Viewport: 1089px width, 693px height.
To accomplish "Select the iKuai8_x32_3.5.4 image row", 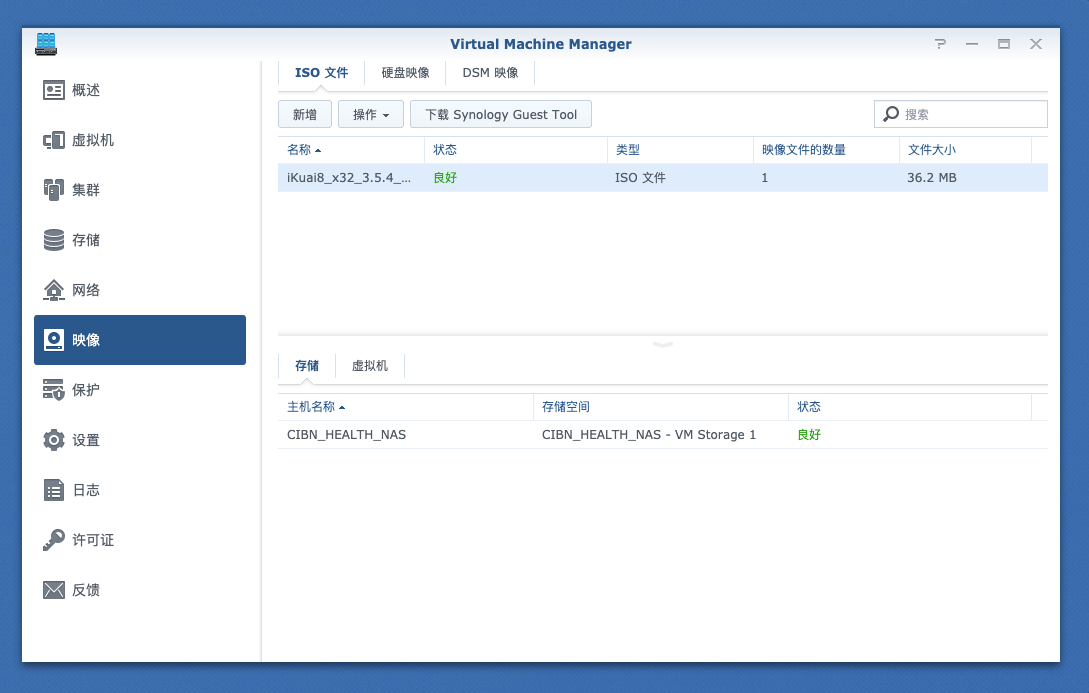I will (x=663, y=178).
